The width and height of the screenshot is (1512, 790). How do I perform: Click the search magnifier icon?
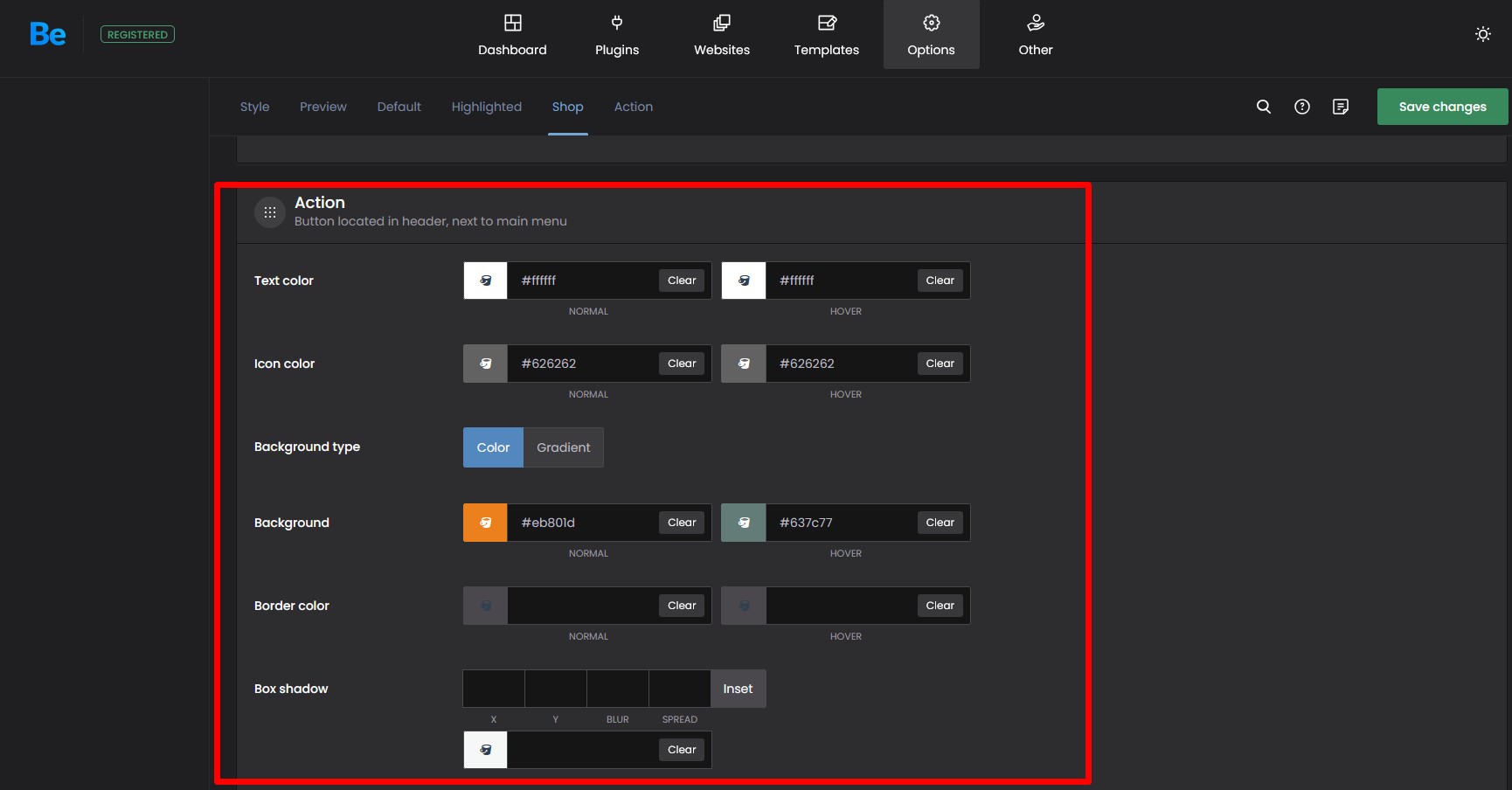coord(1263,107)
